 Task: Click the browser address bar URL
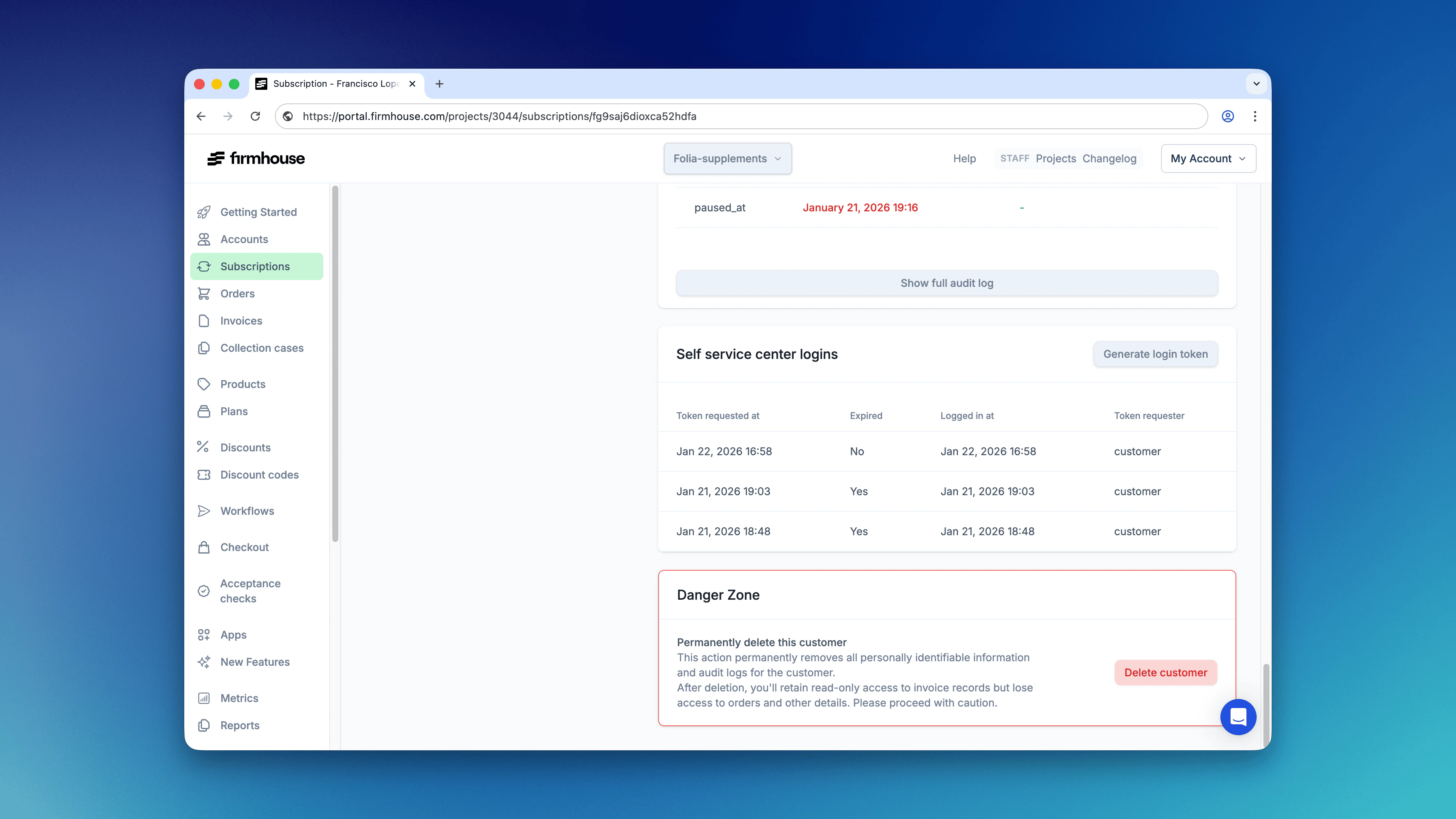pyautogui.click(x=500, y=116)
